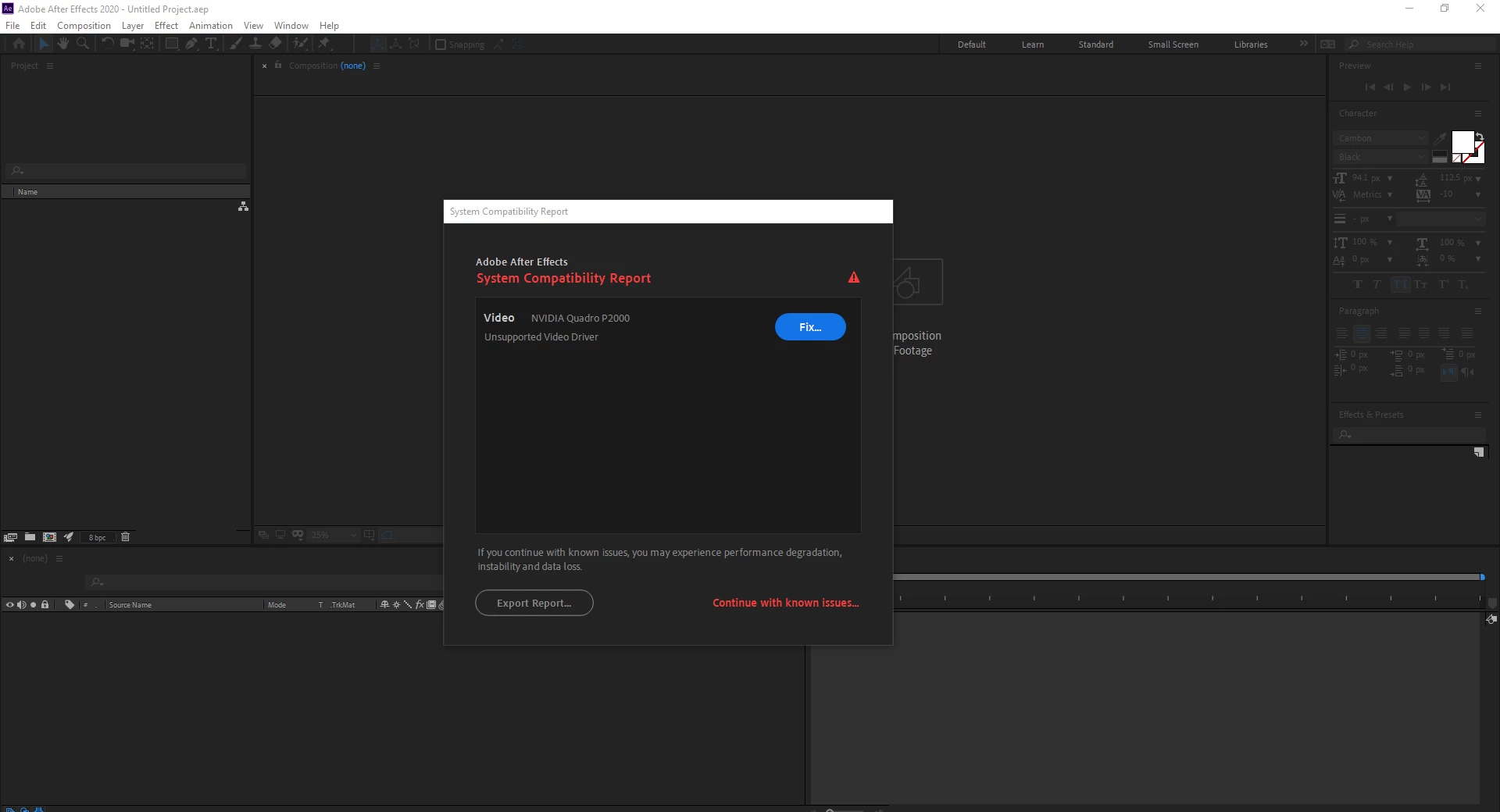Select the Pan Behind anchor point tool
The width and height of the screenshot is (1500, 812).
pos(147,44)
